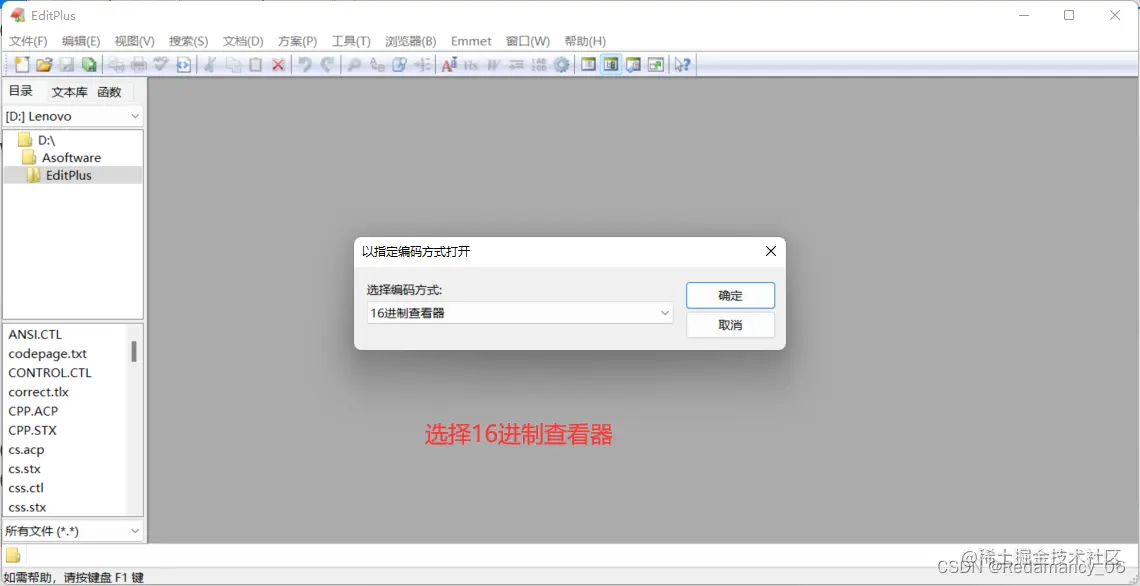
Task: Confirm the dialog with 确定
Action: pos(730,295)
